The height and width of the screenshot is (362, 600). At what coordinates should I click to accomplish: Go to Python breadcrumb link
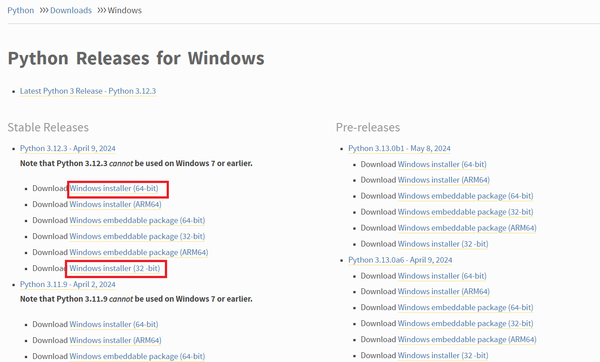[x=21, y=10]
